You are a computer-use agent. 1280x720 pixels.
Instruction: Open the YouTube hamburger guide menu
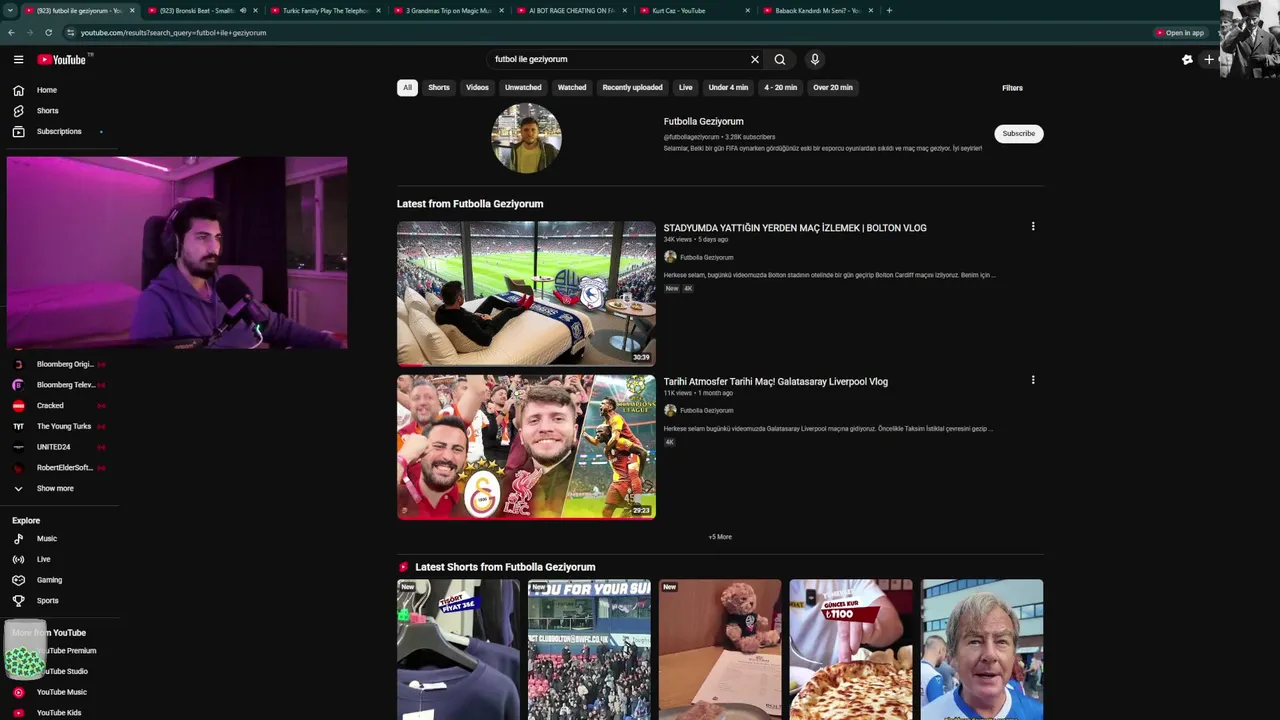(x=18, y=59)
